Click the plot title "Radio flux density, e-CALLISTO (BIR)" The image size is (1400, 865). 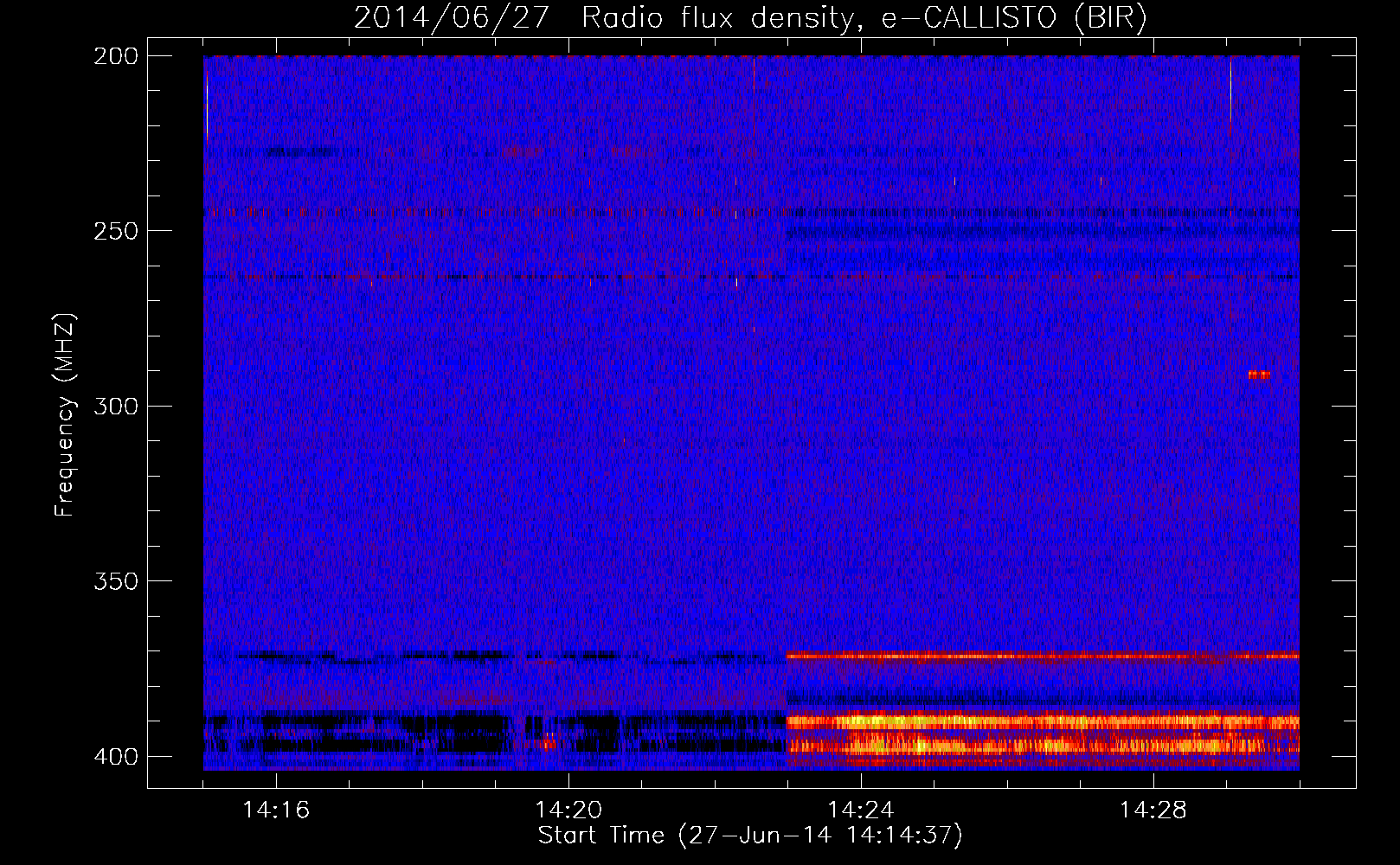[x=864, y=18]
